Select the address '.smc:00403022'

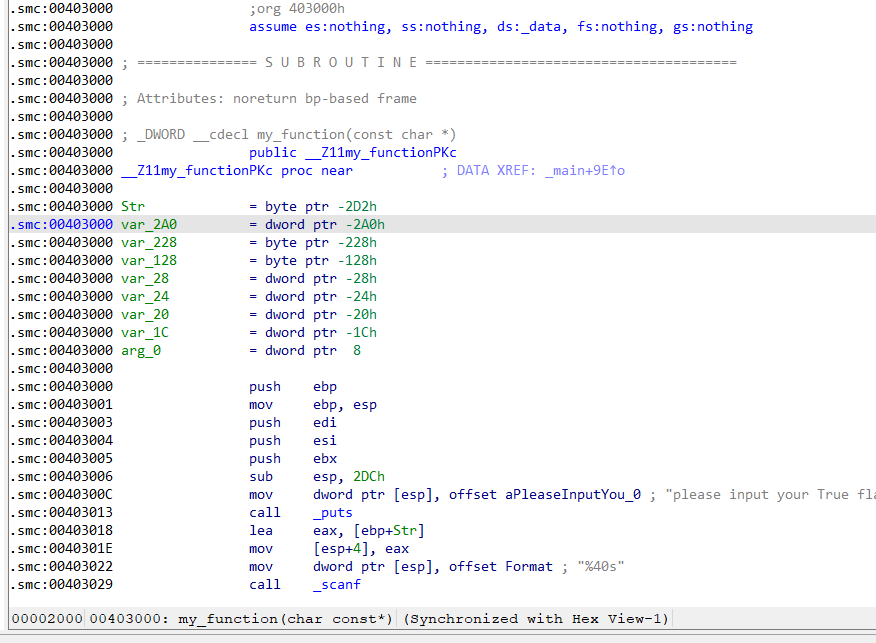pos(61,566)
